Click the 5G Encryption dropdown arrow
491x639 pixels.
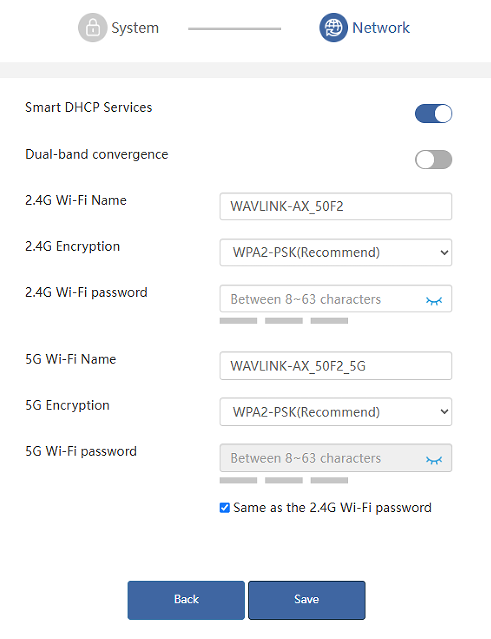click(x=444, y=412)
